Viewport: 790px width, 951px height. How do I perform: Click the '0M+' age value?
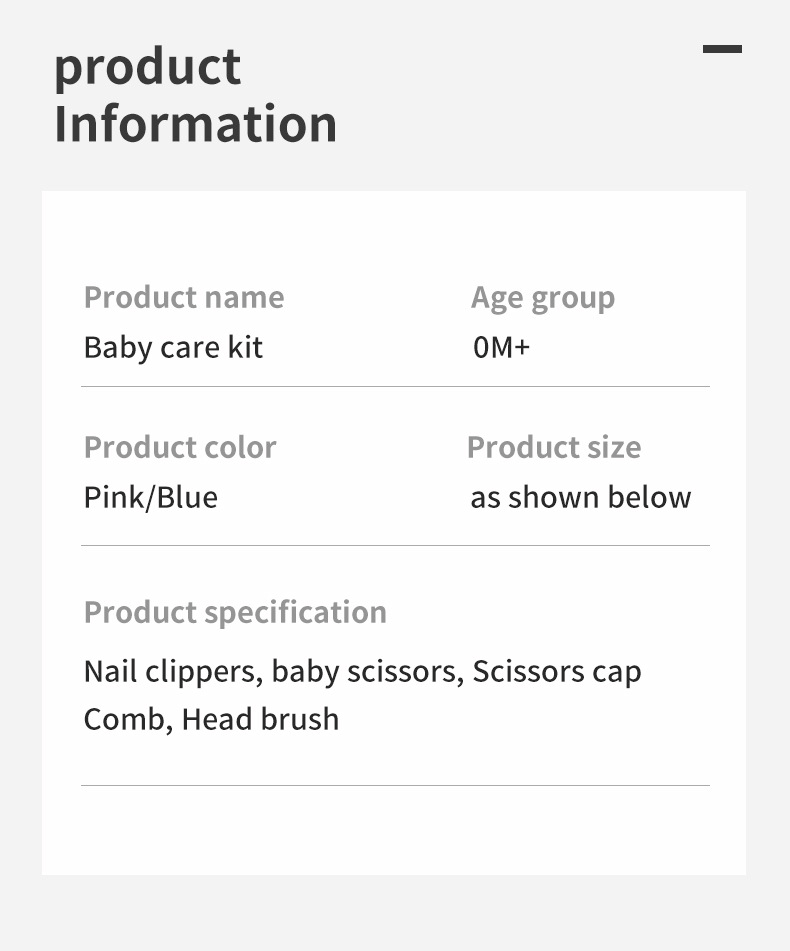point(501,348)
